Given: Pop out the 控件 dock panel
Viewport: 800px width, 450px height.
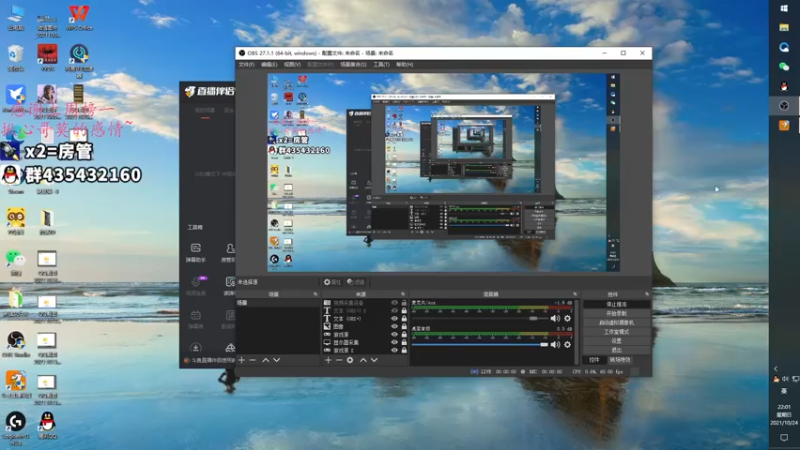Looking at the screenshot, I should coord(647,294).
